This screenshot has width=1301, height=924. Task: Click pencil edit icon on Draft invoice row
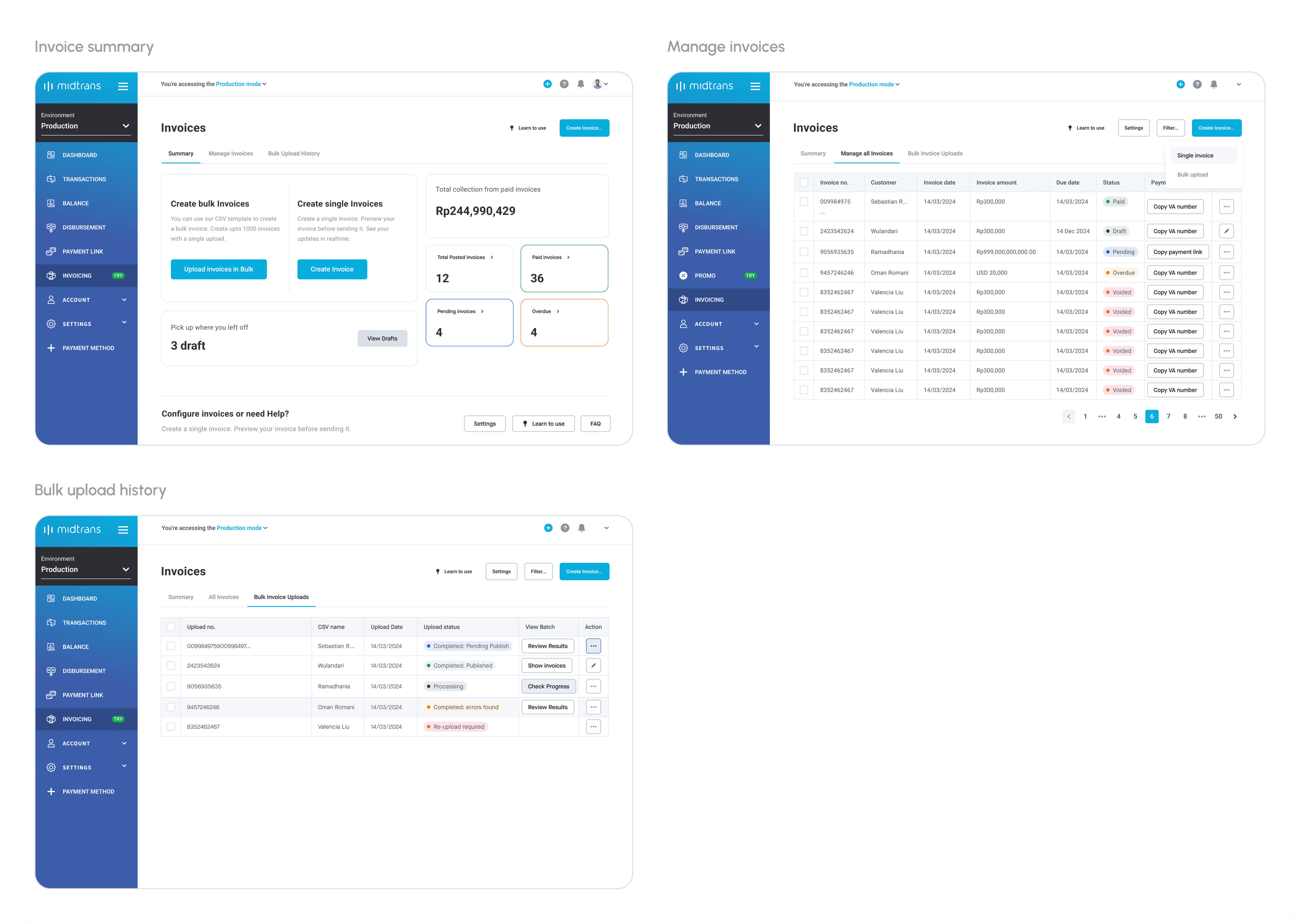tap(1226, 231)
